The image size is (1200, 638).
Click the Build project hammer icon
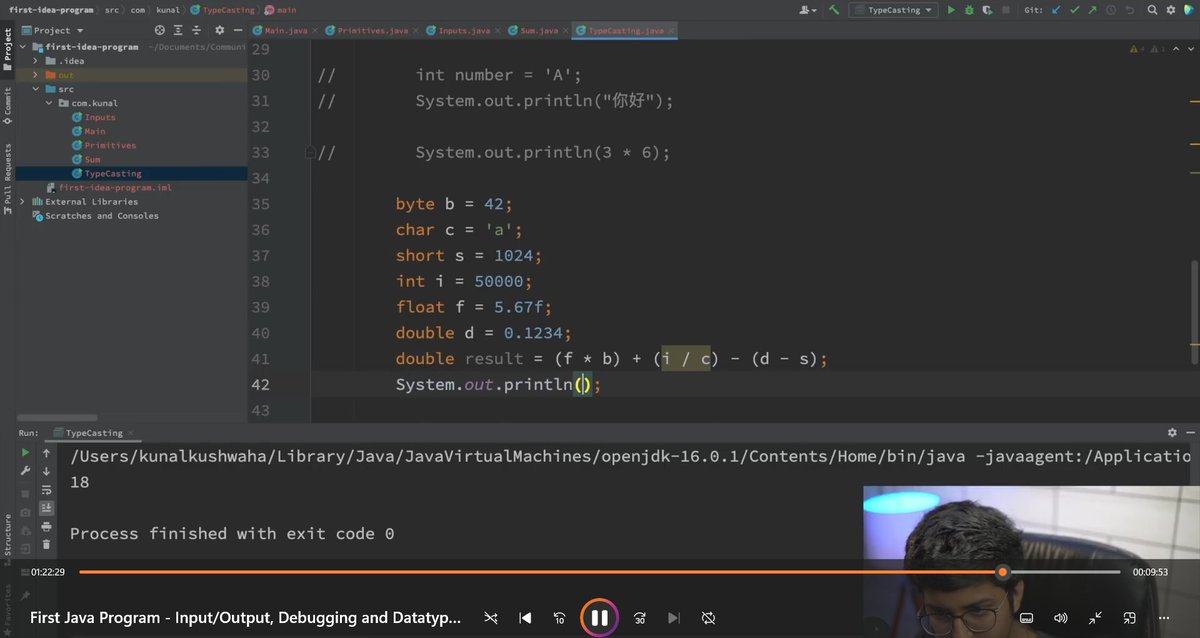[x=834, y=10]
